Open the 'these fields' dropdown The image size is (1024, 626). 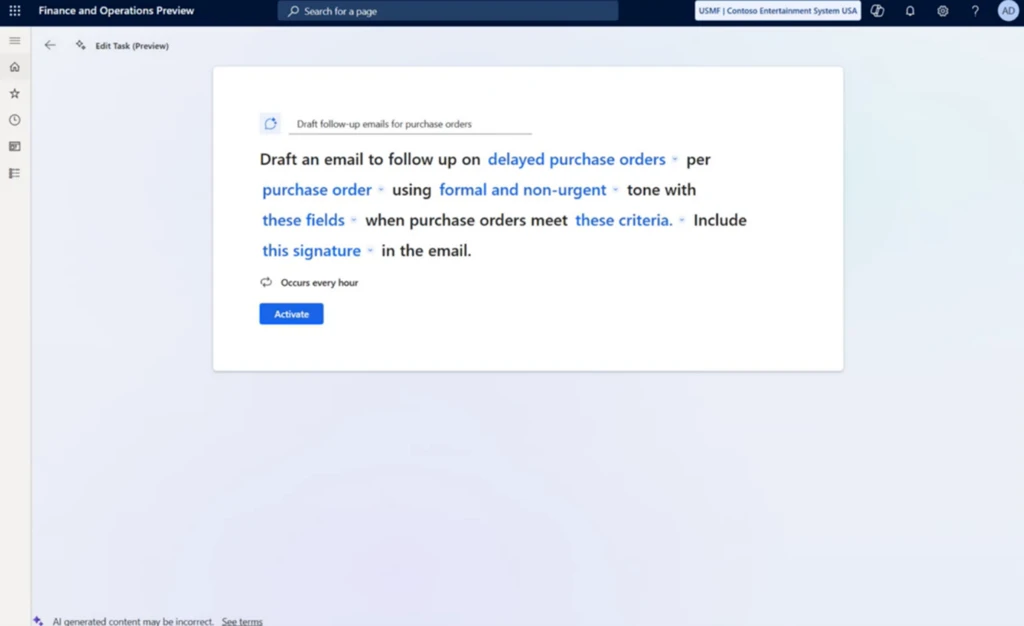[355, 220]
